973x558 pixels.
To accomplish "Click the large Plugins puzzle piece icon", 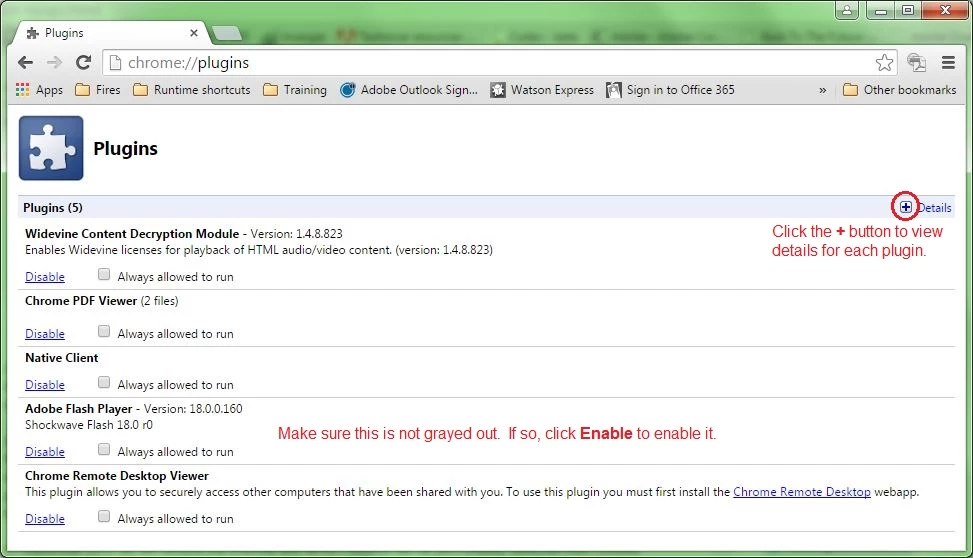I will 51,148.
